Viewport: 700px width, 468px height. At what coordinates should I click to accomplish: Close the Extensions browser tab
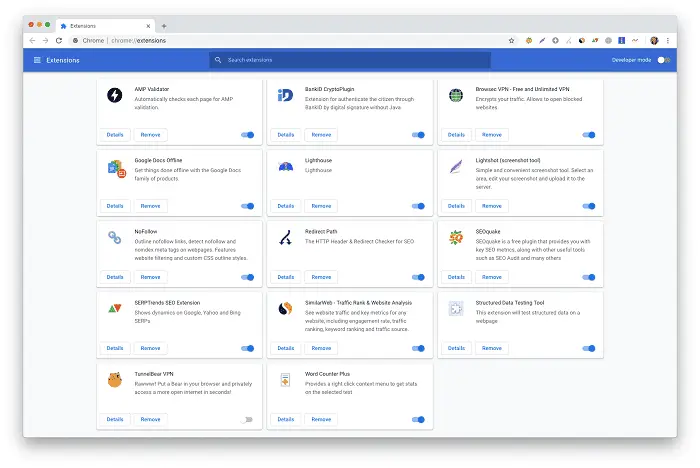coord(148,26)
